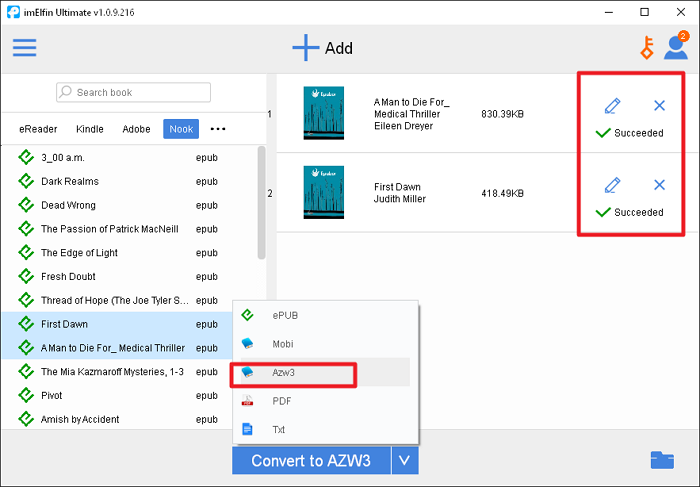Click the search magnifier icon

click(66, 92)
